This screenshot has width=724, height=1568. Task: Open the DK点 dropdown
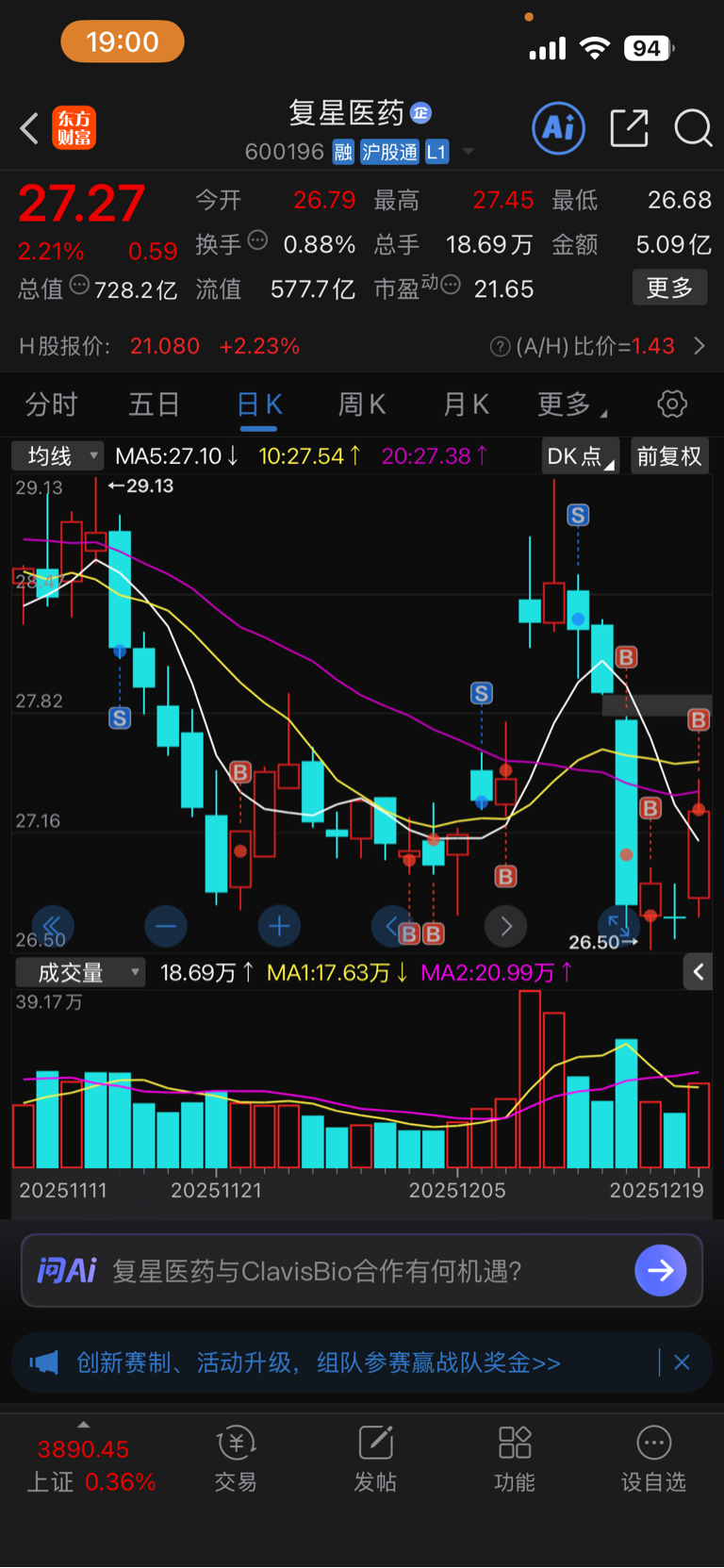click(581, 456)
